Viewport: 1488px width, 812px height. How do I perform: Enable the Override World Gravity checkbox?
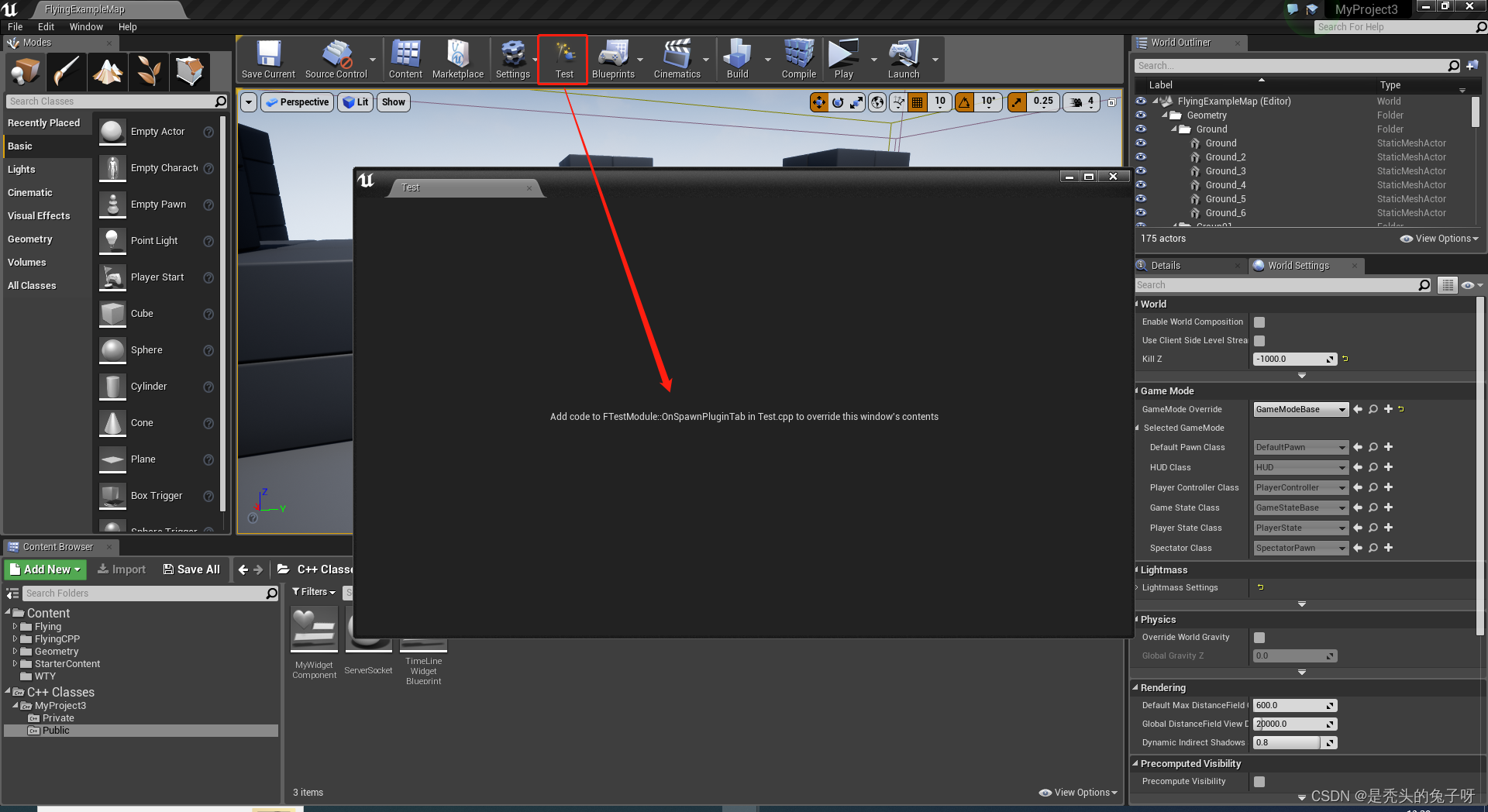pos(1259,637)
